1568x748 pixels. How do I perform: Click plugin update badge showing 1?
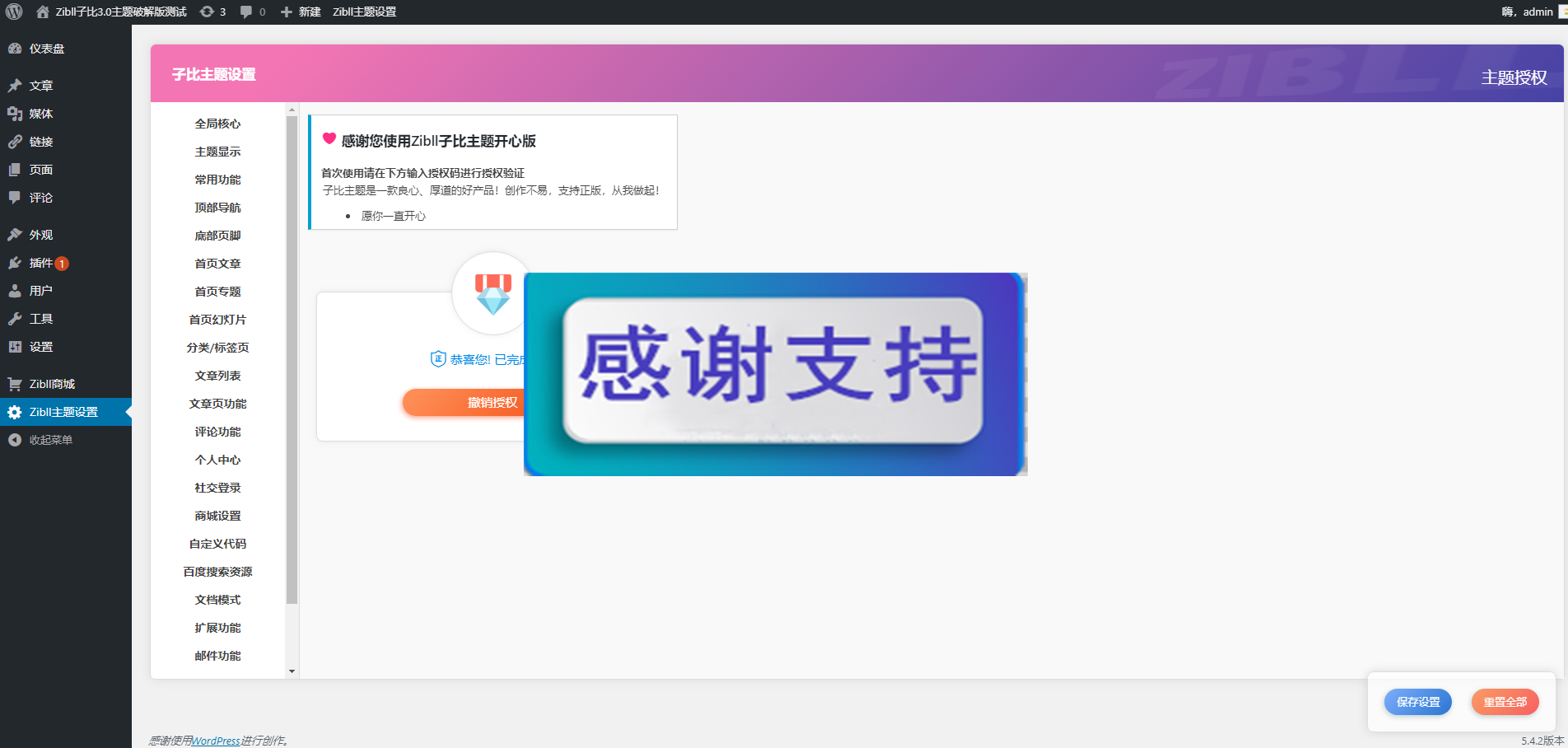pos(62,264)
